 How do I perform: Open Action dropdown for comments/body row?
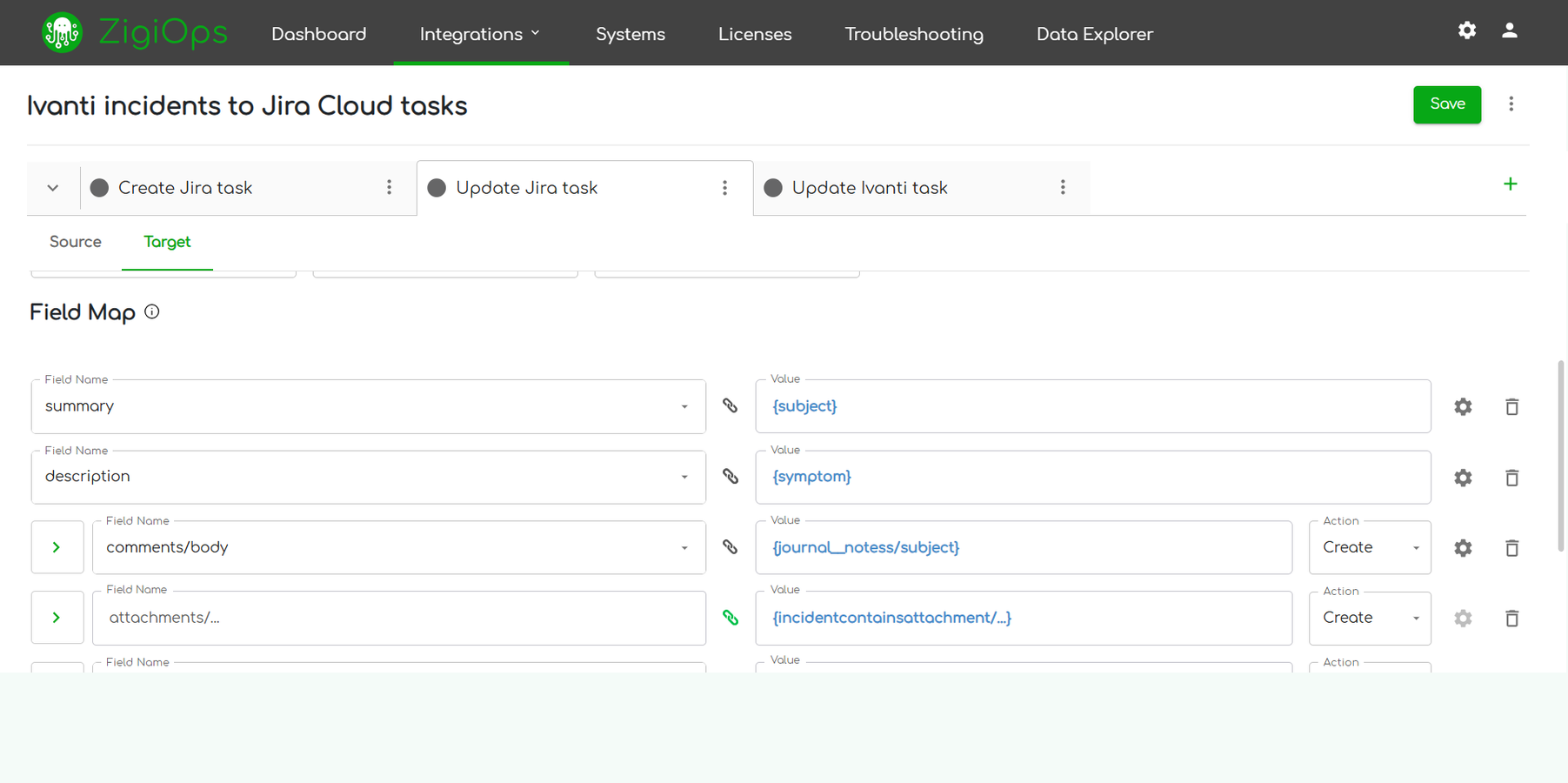pyautogui.click(x=1370, y=547)
